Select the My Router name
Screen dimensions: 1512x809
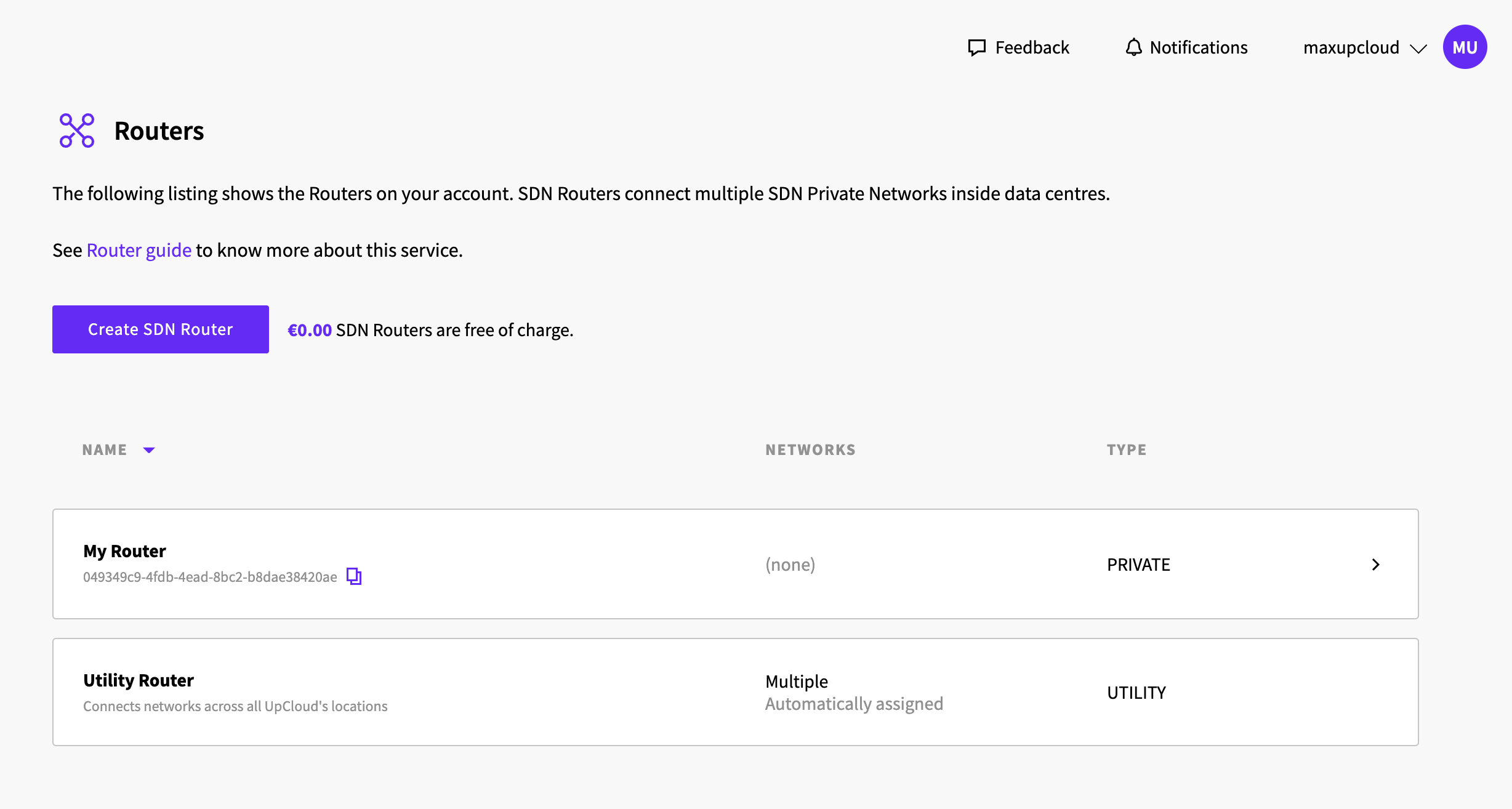(x=125, y=551)
